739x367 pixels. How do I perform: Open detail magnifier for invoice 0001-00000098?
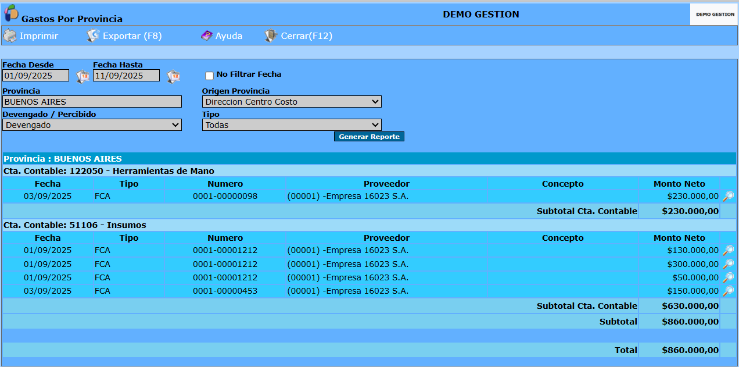728,196
